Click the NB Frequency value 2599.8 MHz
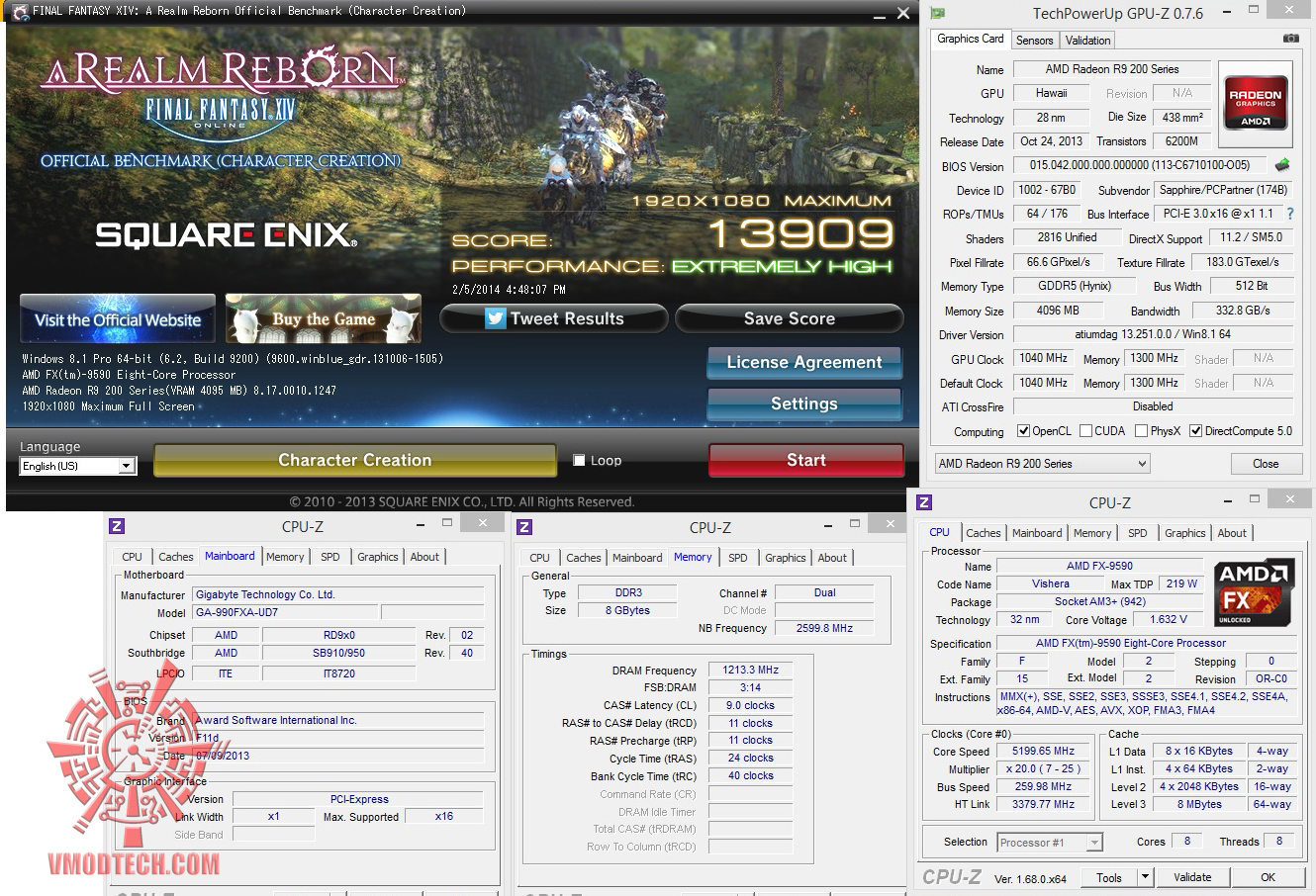Screen dimensions: 1316x896 coord(824,628)
